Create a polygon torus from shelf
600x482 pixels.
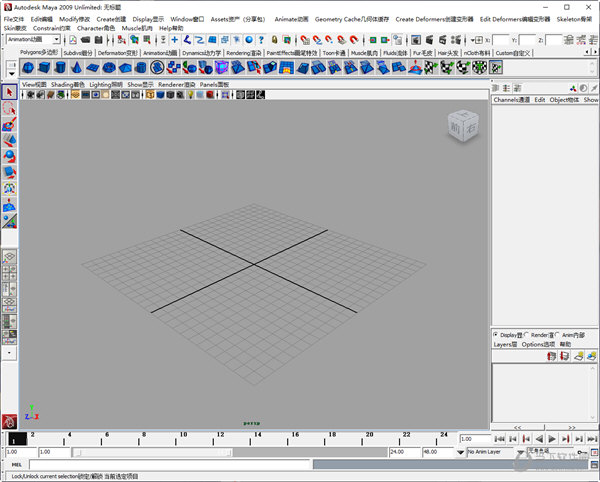pos(109,68)
